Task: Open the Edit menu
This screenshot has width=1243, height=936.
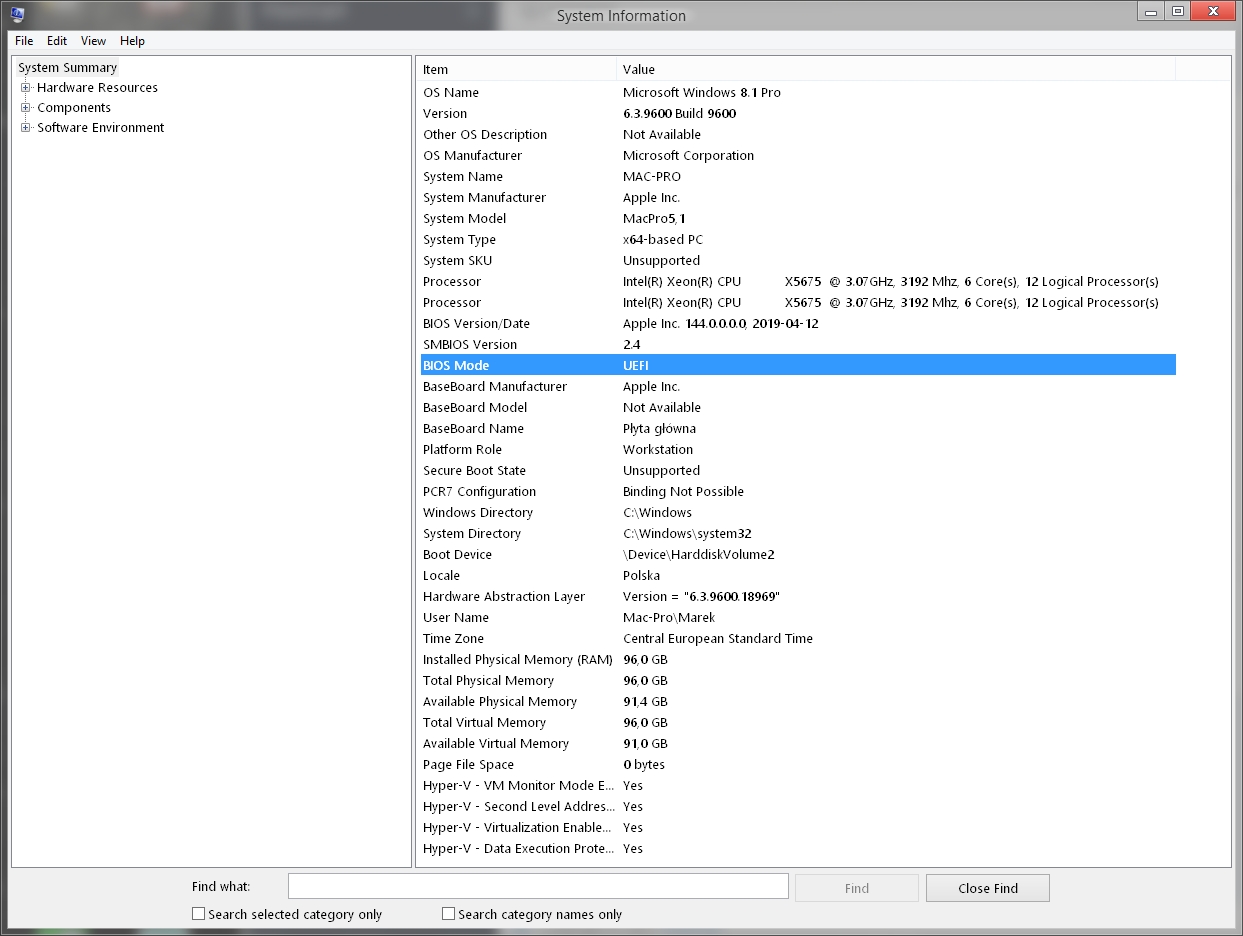Action: pyautogui.click(x=57, y=41)
